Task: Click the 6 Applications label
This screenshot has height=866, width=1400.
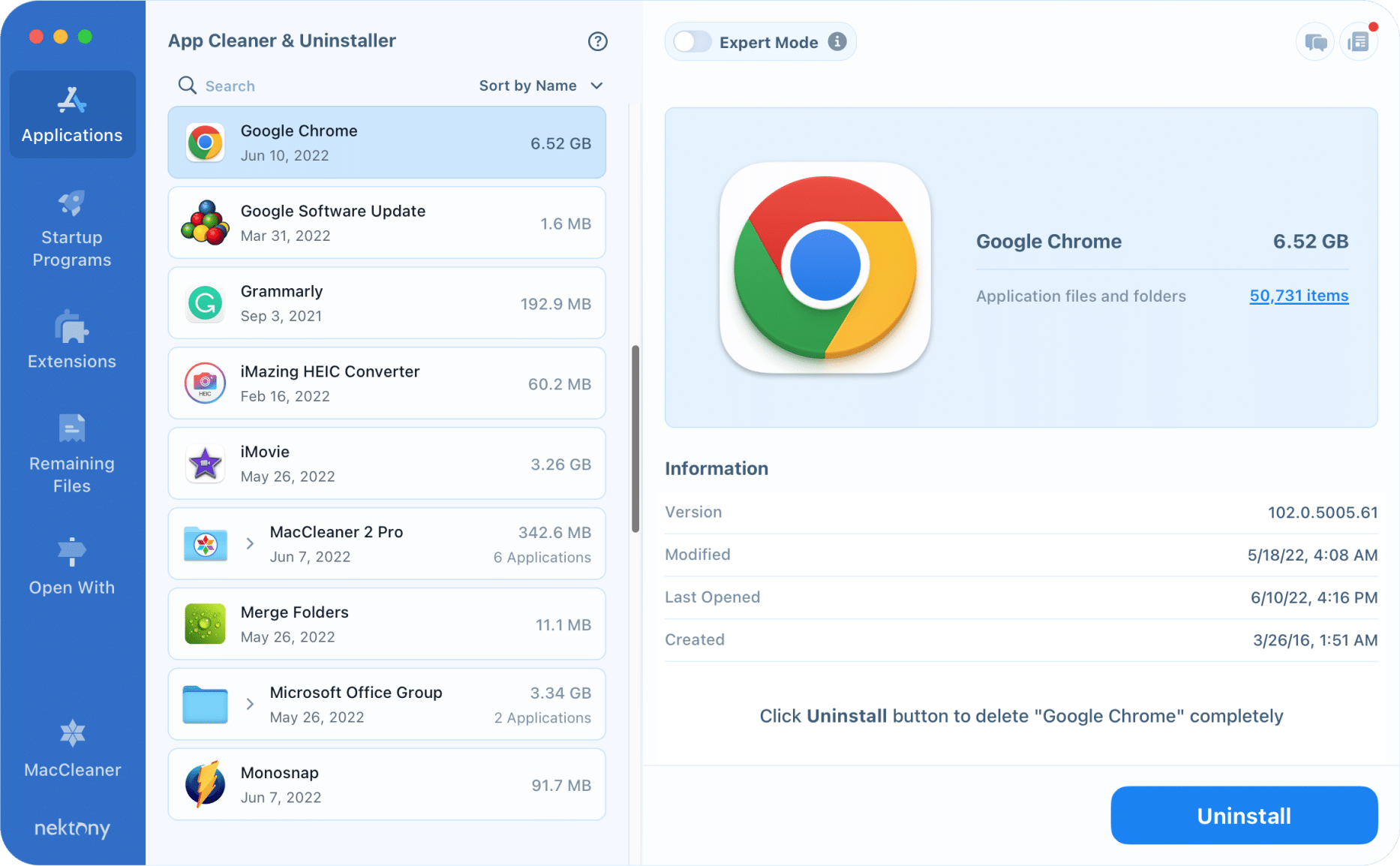Action: point(542,558)
